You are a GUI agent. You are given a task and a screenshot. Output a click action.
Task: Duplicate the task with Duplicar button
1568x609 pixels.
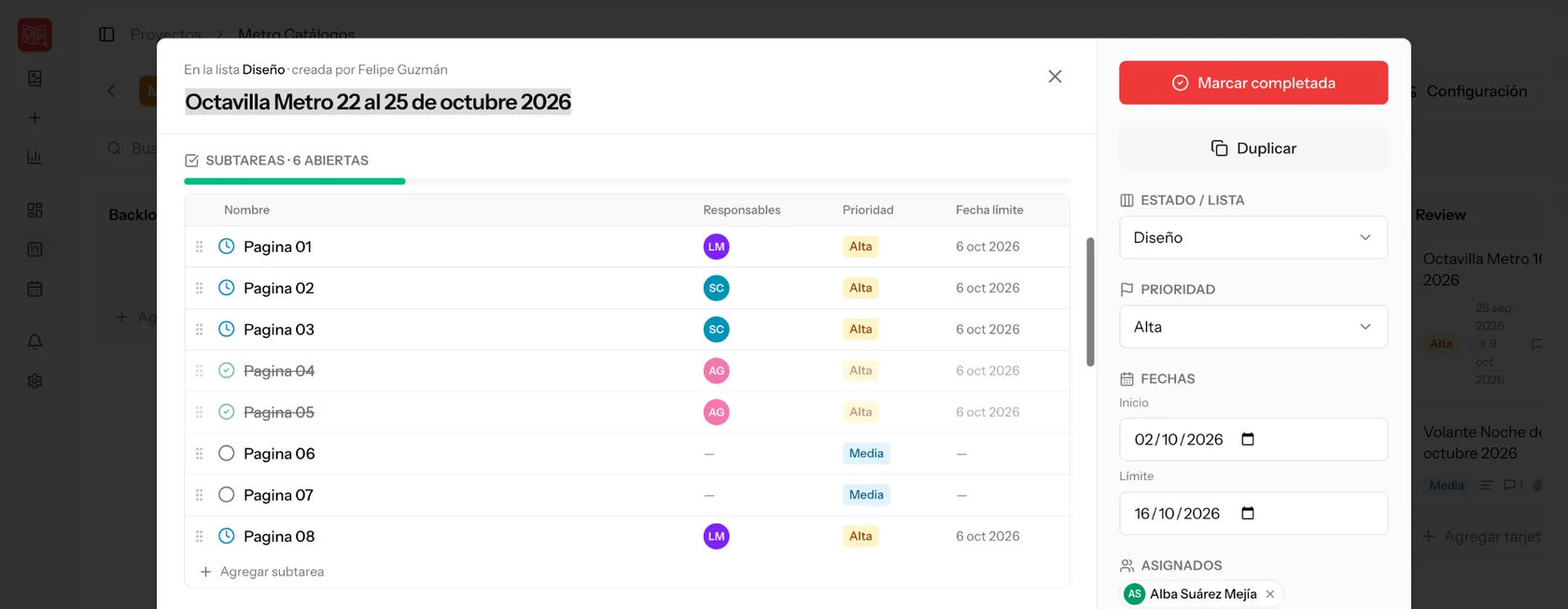(x=1253, y=148)
